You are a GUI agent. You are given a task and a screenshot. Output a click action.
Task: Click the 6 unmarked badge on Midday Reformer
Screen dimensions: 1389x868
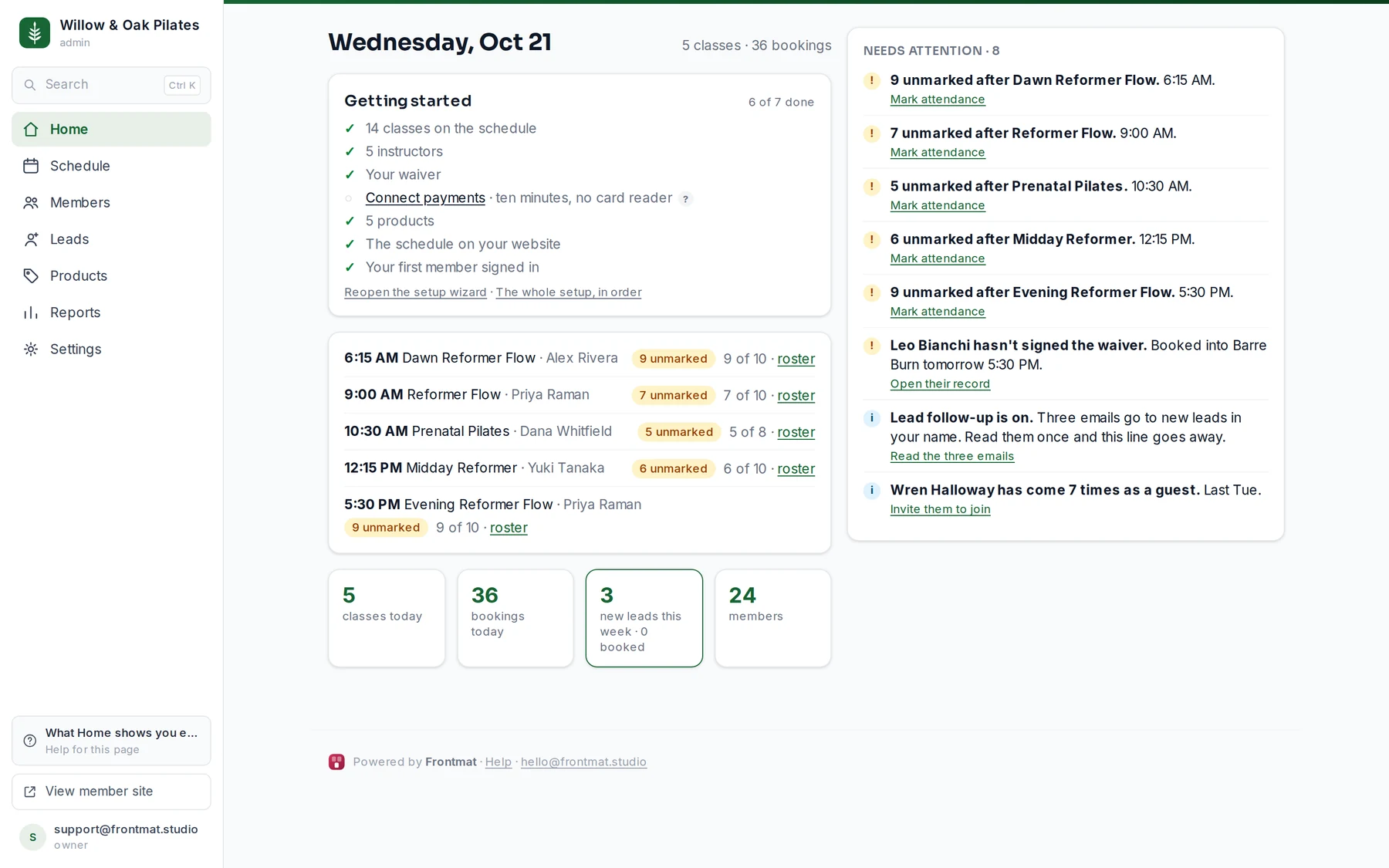tap(673, 468)
